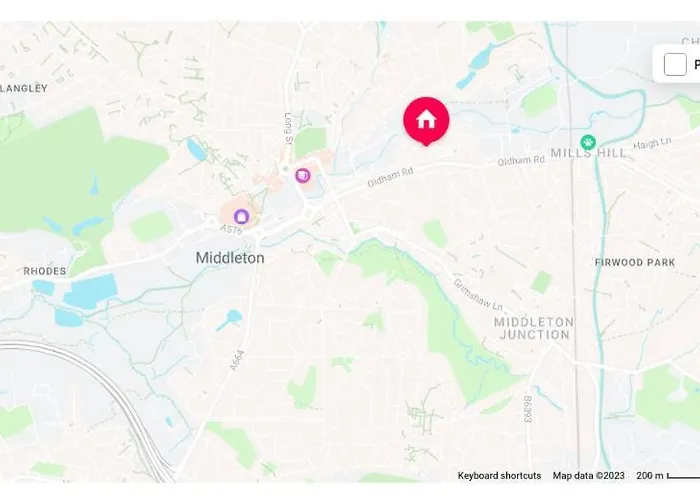Click the Middleton Junction area label
This screenshot has width=700, height=500.
[x=534, y=328]
